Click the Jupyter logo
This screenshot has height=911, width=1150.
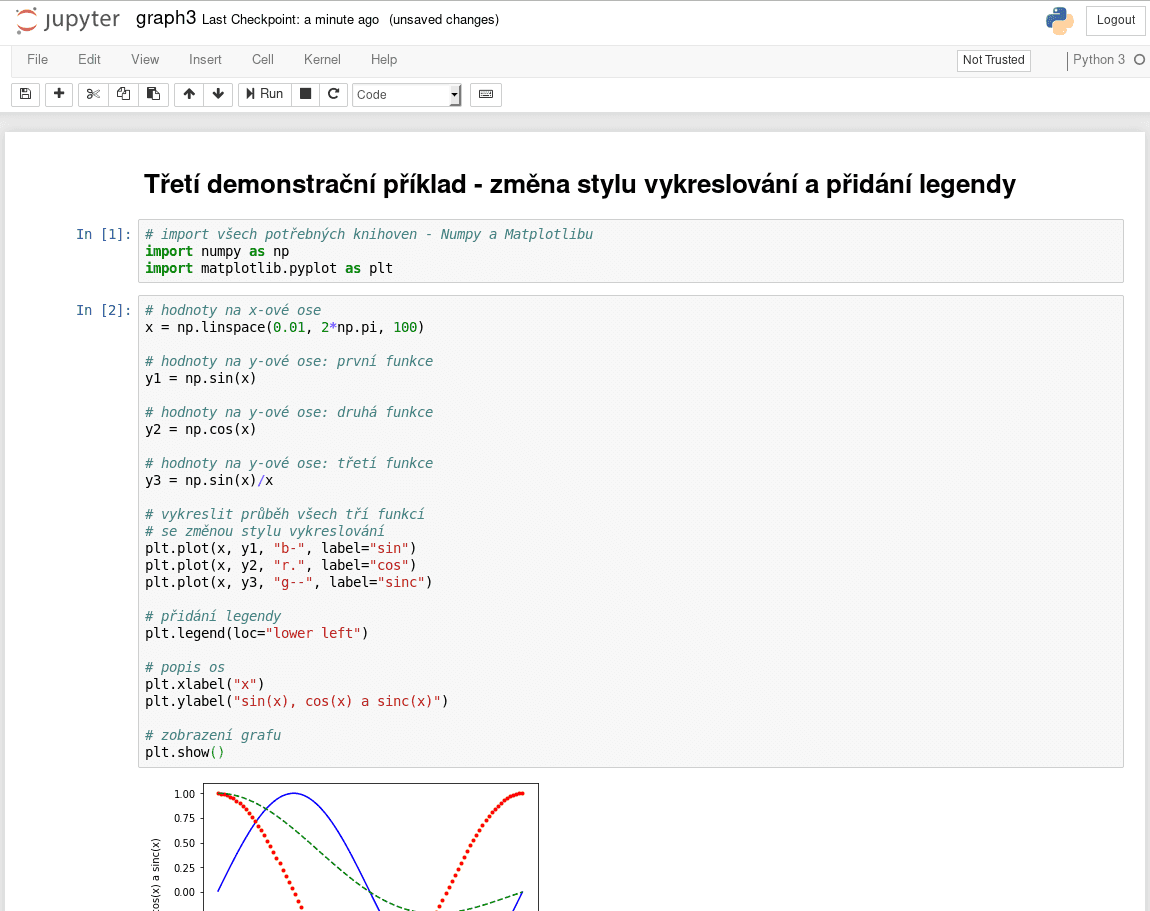(x=67, y=20)
